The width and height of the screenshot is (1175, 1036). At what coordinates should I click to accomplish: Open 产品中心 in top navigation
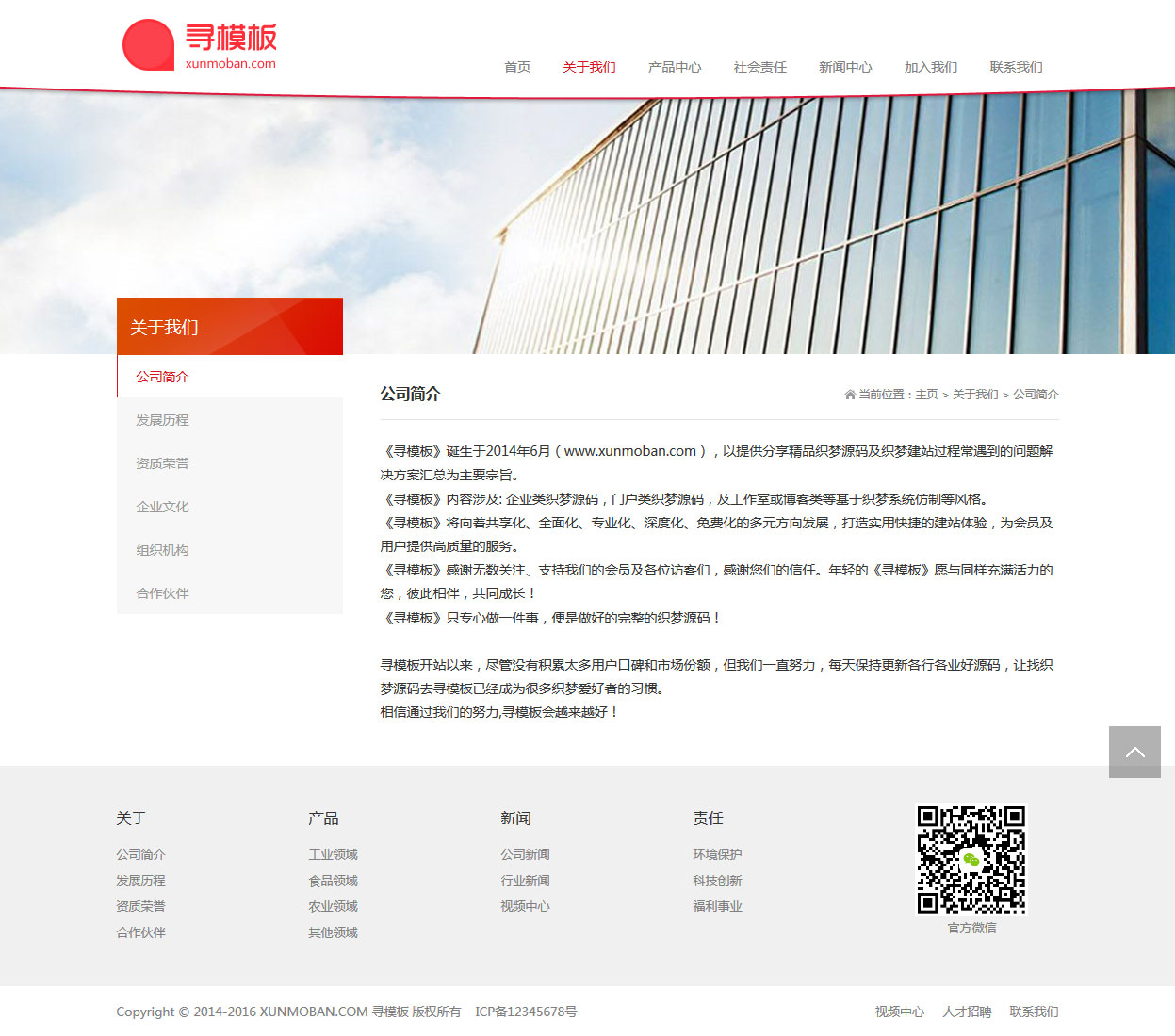point(675,67)
